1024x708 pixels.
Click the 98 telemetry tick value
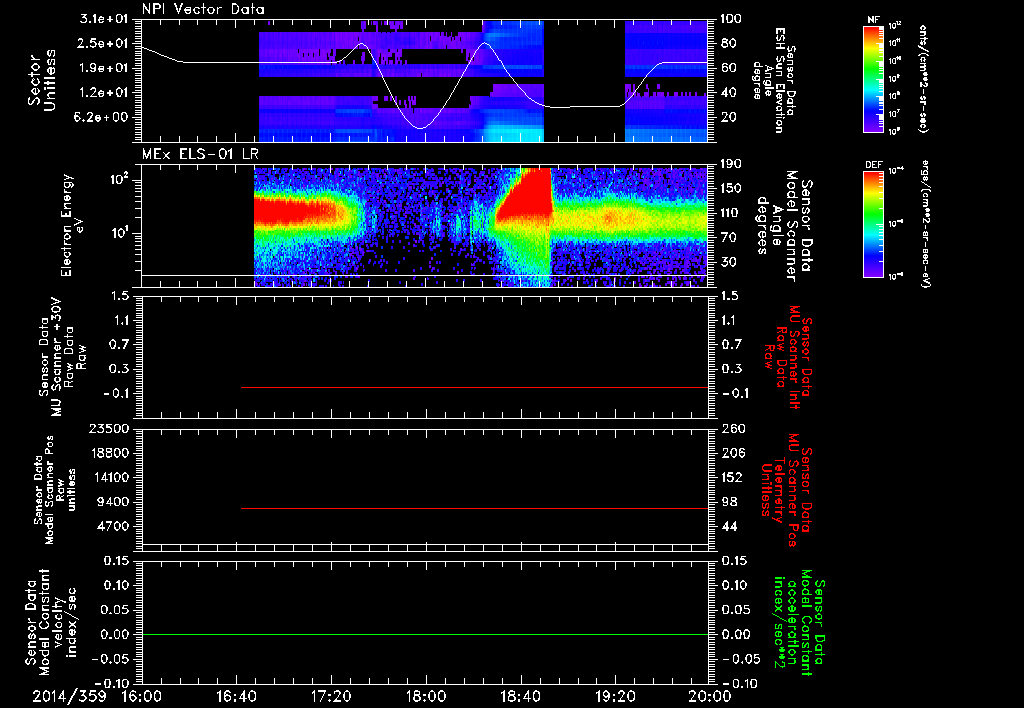(x=729, y=502)
